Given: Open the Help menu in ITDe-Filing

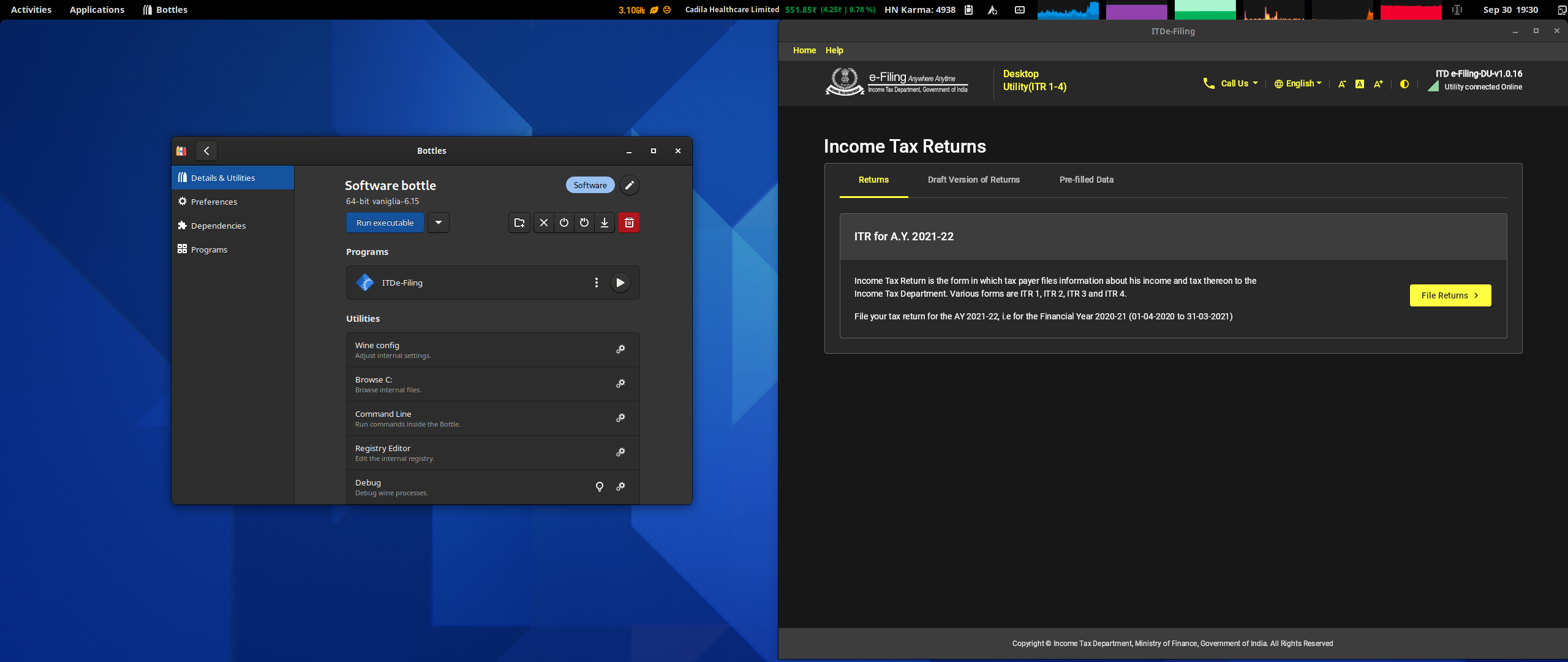Looking at the screenshot, I should point(834,50).
